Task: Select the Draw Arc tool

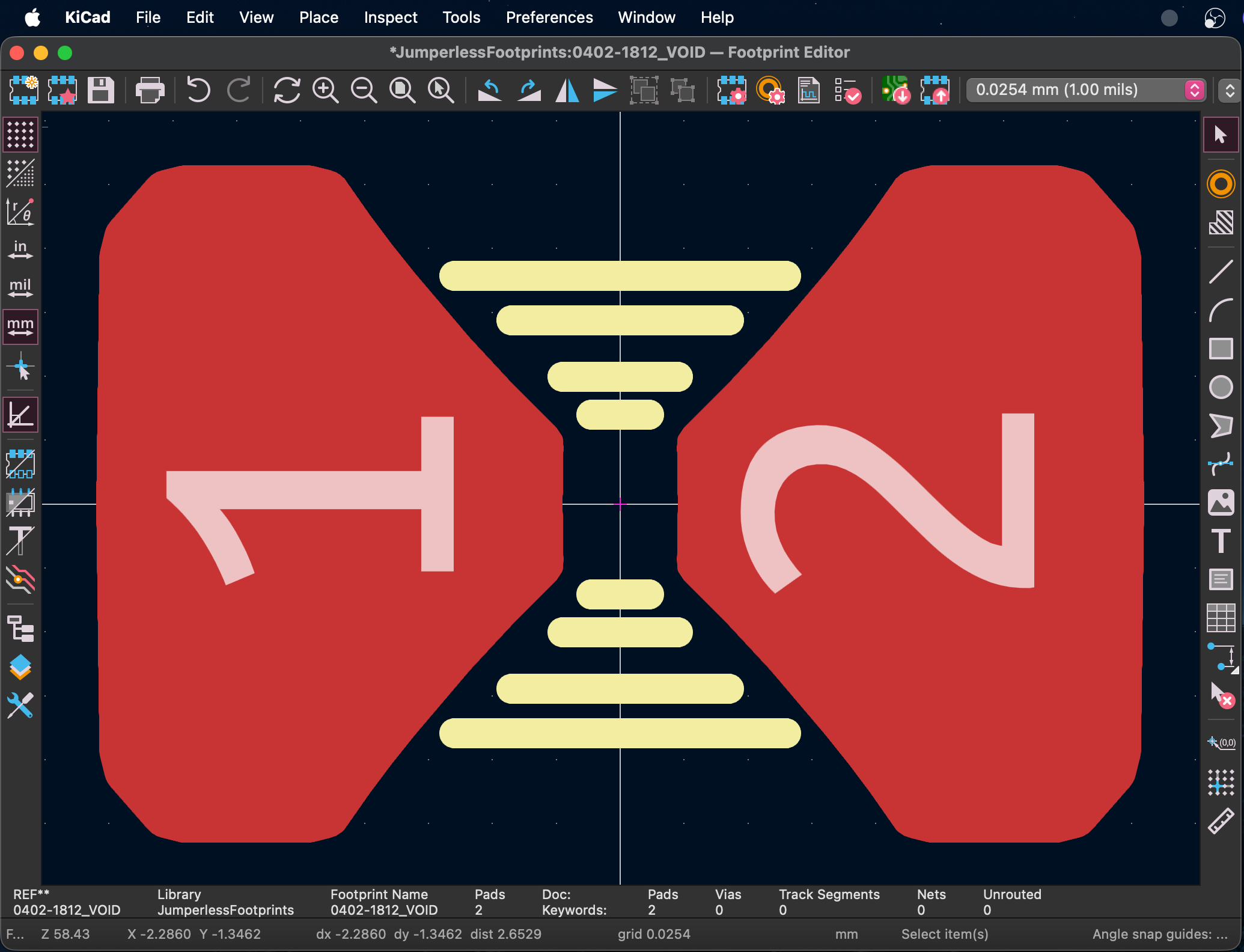Action: (1221, 311)
